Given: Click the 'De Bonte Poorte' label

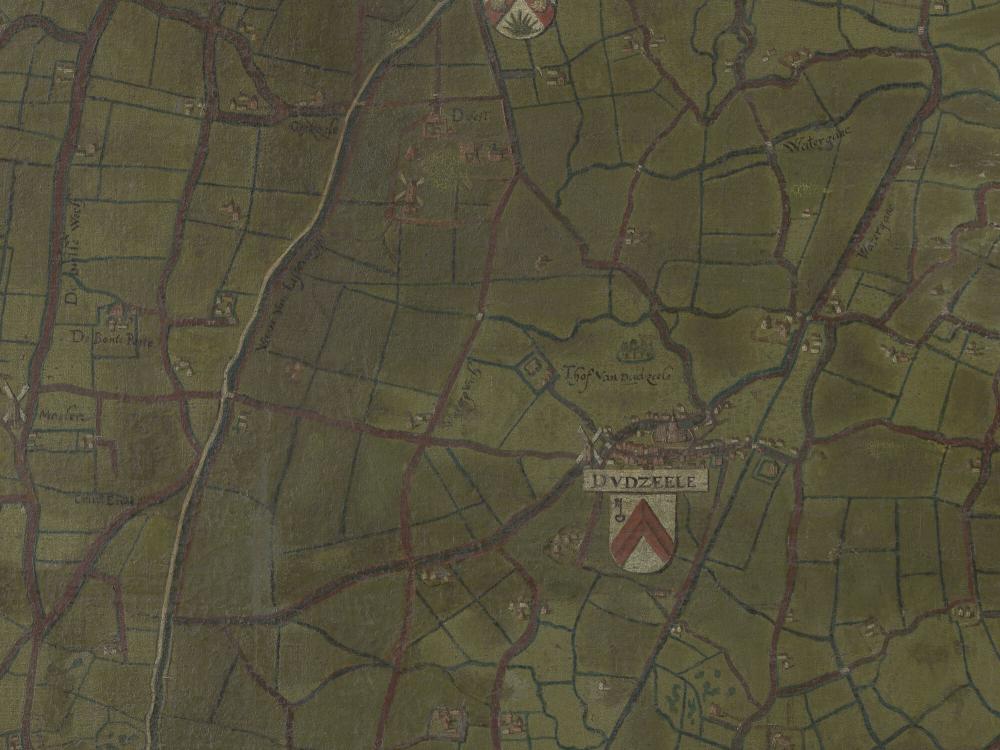Looking at the screenshot, I should [x=112, y=341].
